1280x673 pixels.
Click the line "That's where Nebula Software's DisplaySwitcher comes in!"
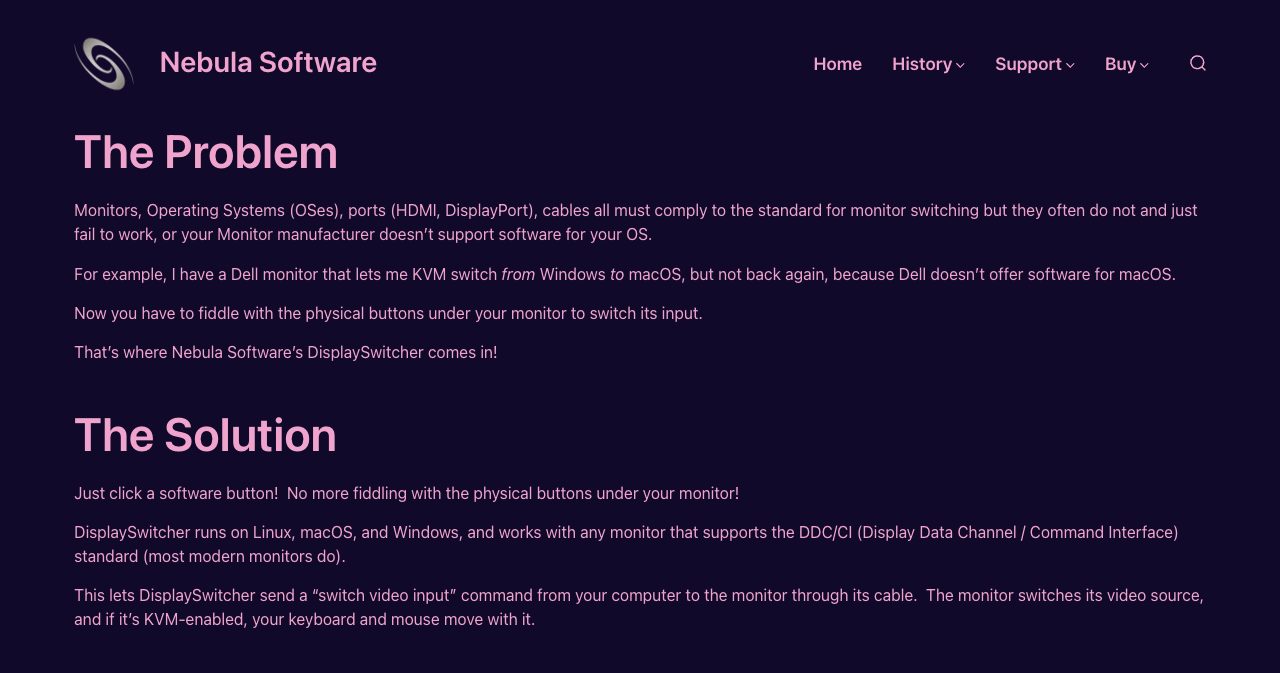tap(285, 352)
